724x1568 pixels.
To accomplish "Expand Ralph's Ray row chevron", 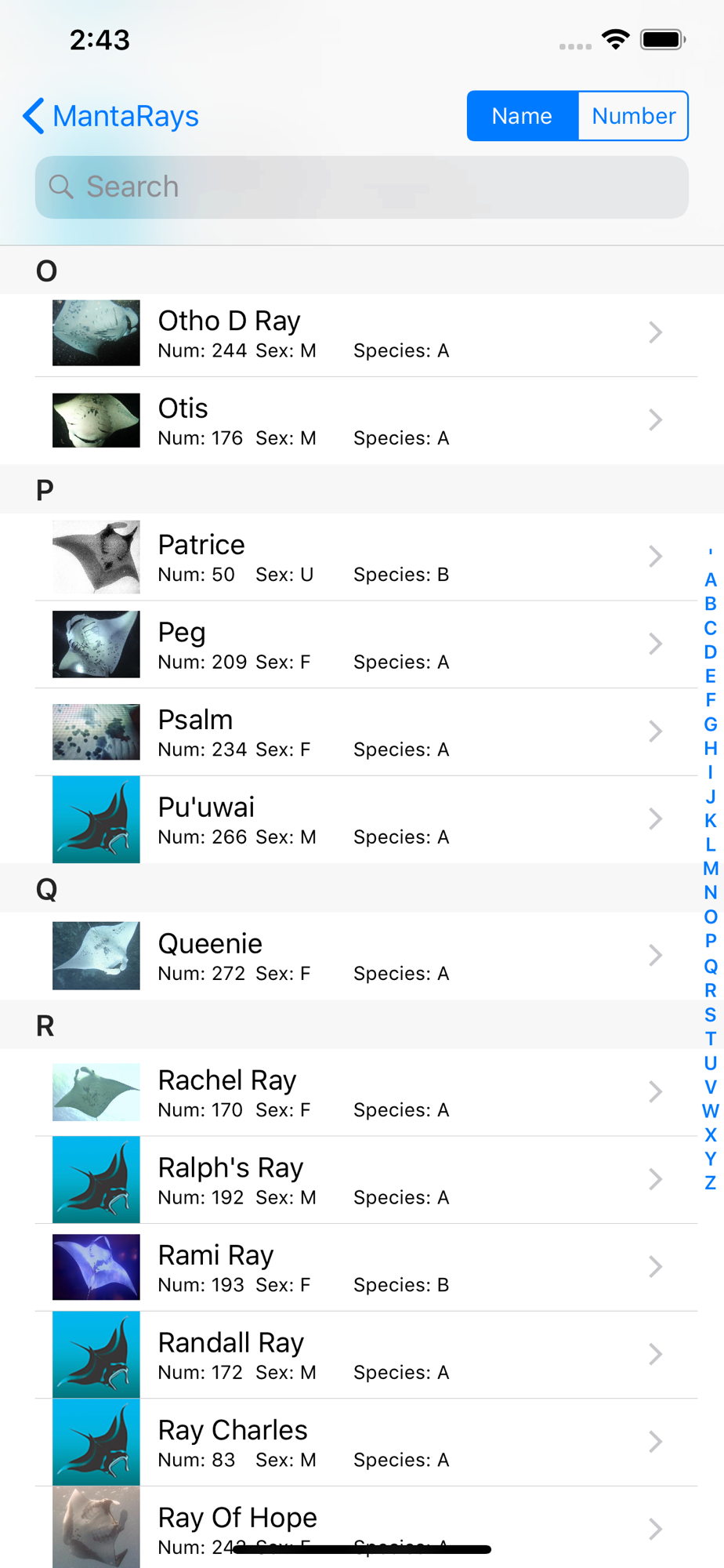I will (x=656, y=1179).
